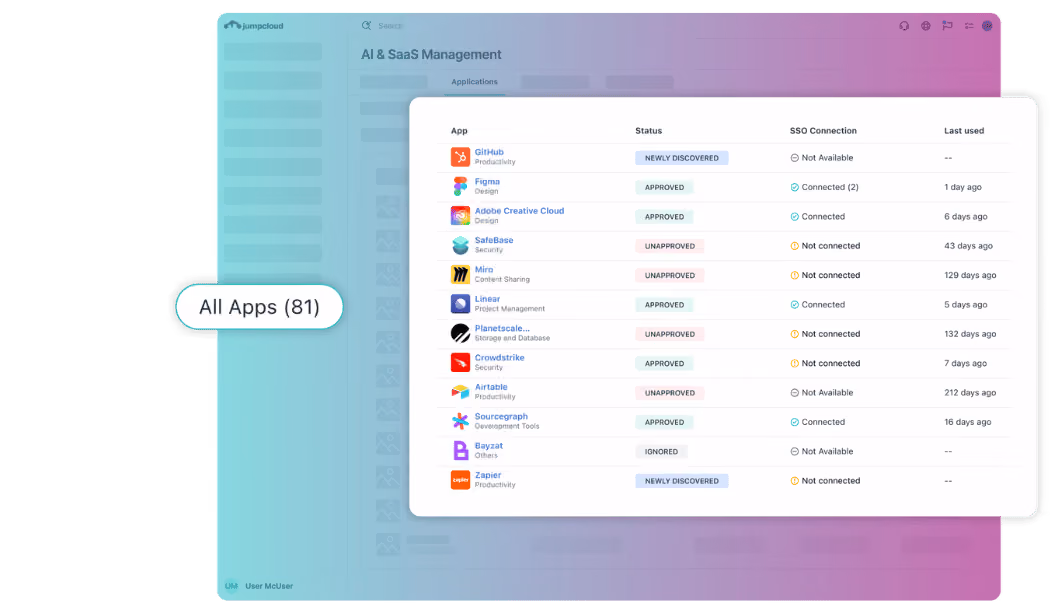The width and height of the screenshot is (1050, 613).
Task: Click the flag icon in header
Action: 947,25
